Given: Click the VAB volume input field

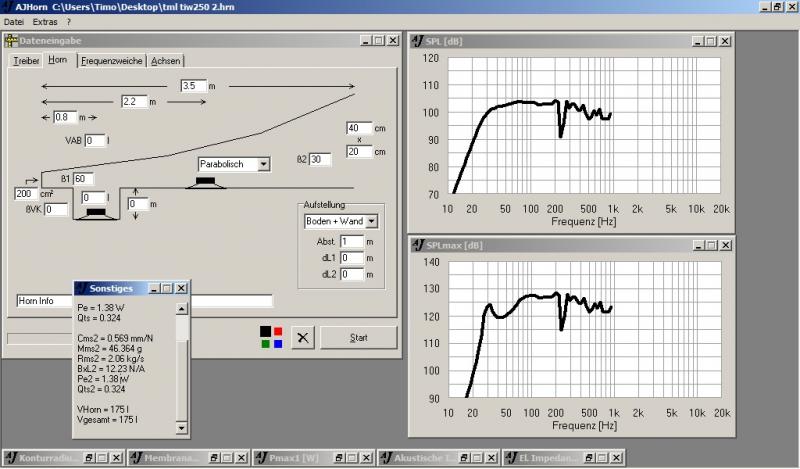Looking at the screenshot, I should tap(95, 140).
